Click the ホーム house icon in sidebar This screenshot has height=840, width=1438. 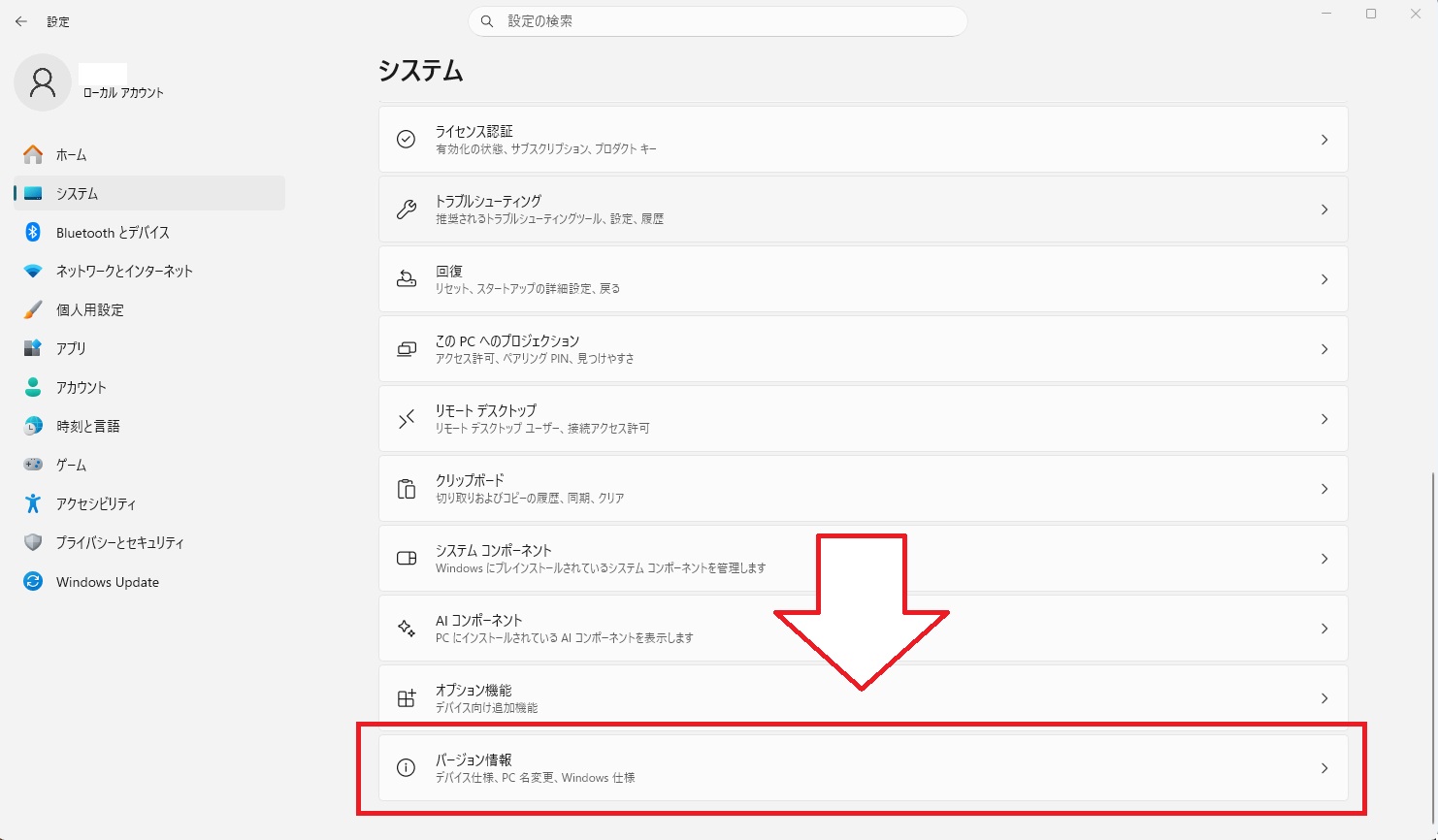pos(33,154)
